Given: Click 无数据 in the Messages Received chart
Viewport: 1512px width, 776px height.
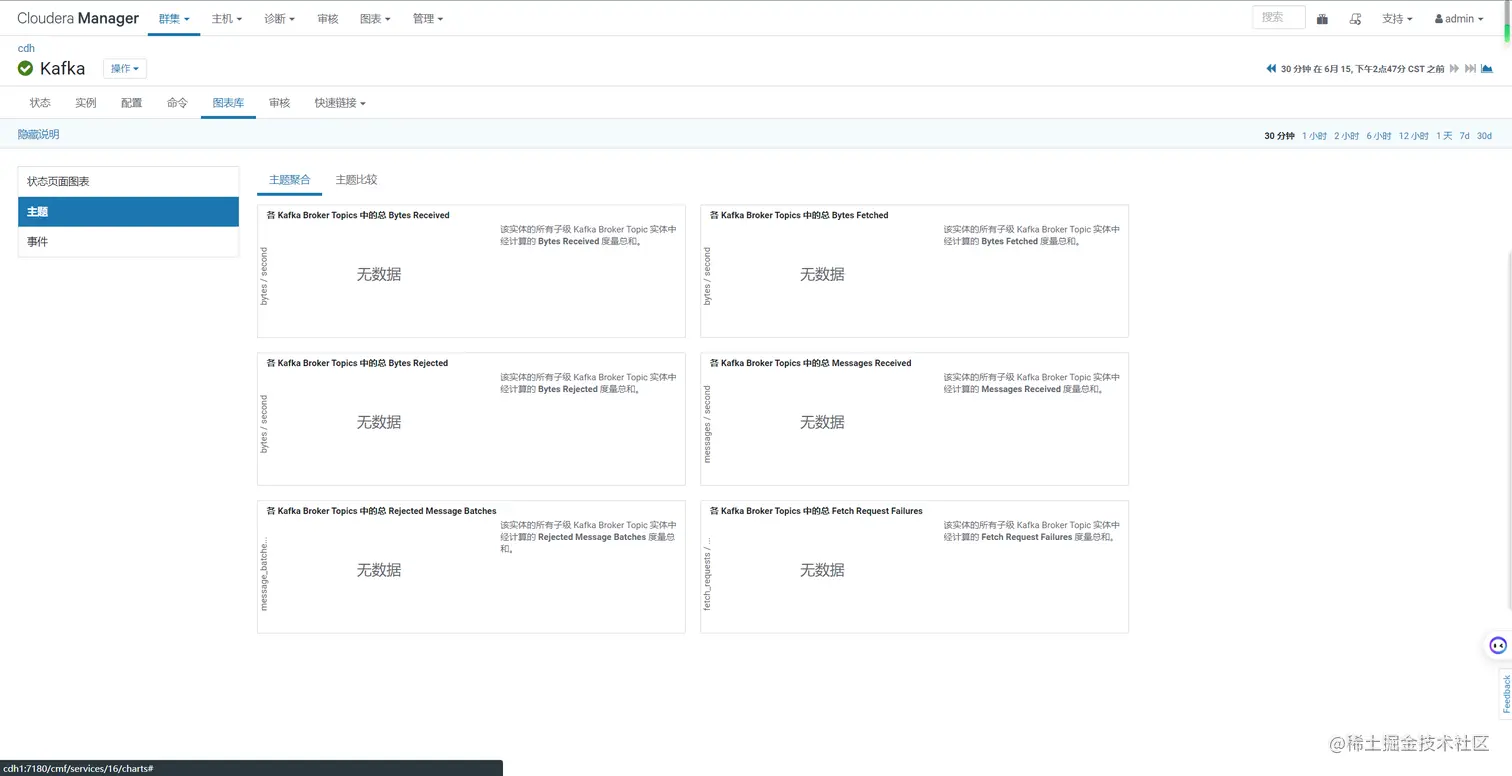Looking at the screenshot, I should click(x=822, y=422).
